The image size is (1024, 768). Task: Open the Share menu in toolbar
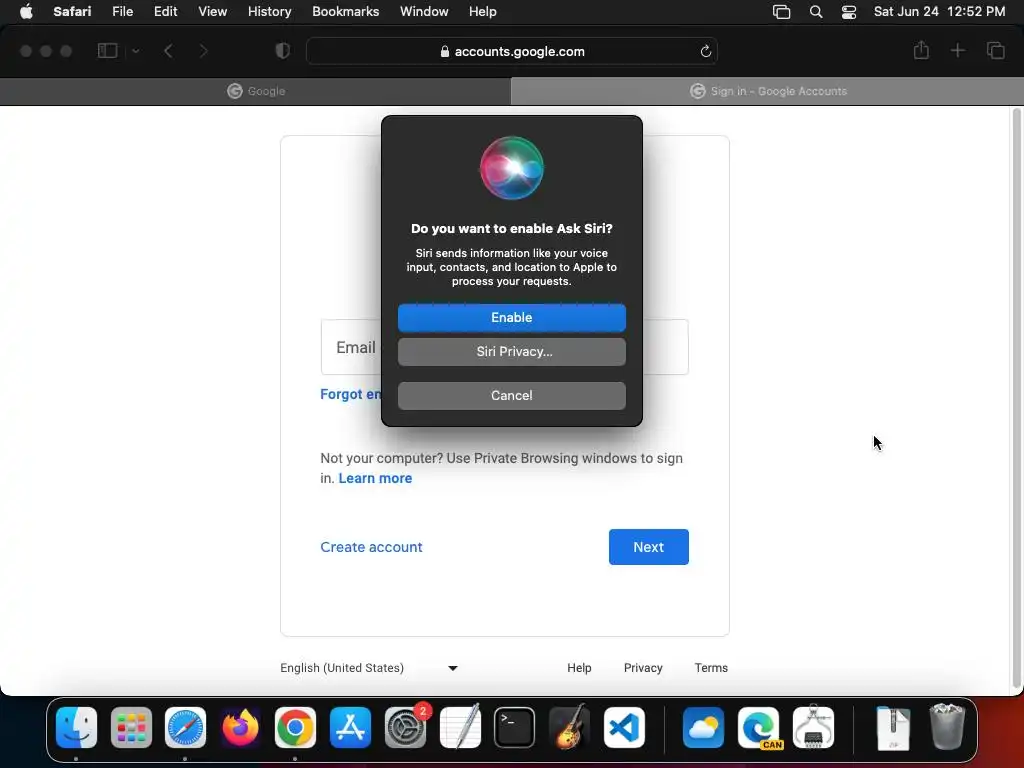point(921,50)
